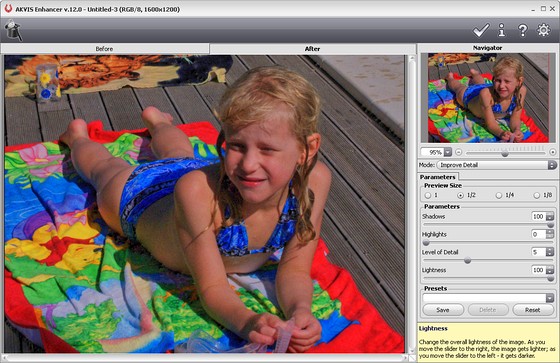This screenshot has width=560, height=363.
Task: Click the Navigator thumbnail preview
Action: click(488, 98)
